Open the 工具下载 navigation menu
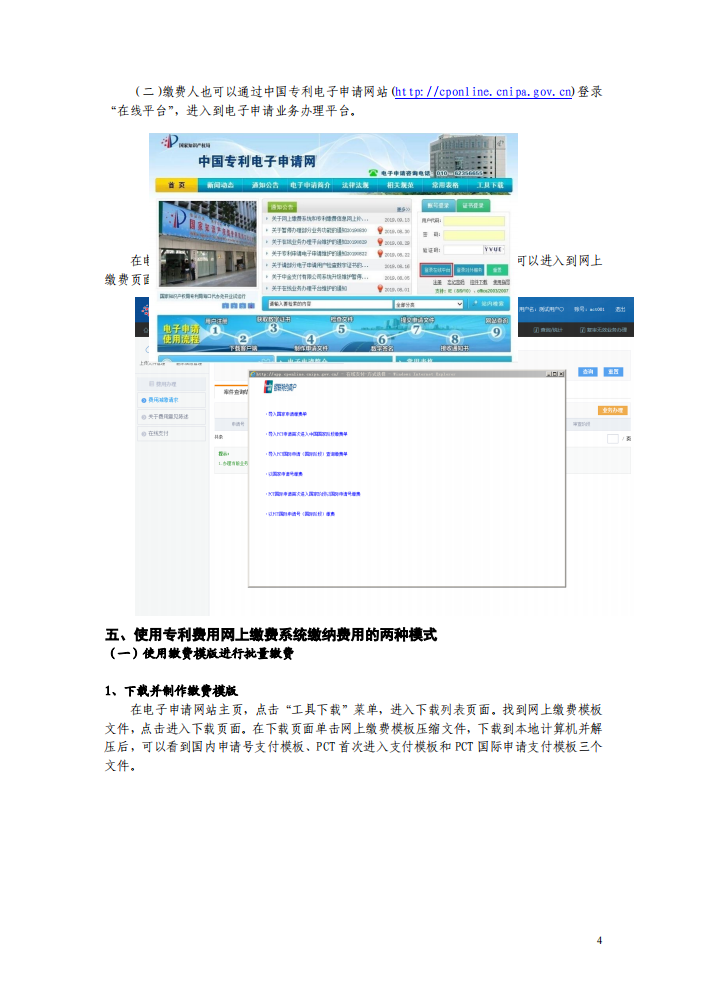The height and width of the screenshot is (1002, 708). [490, 185]
